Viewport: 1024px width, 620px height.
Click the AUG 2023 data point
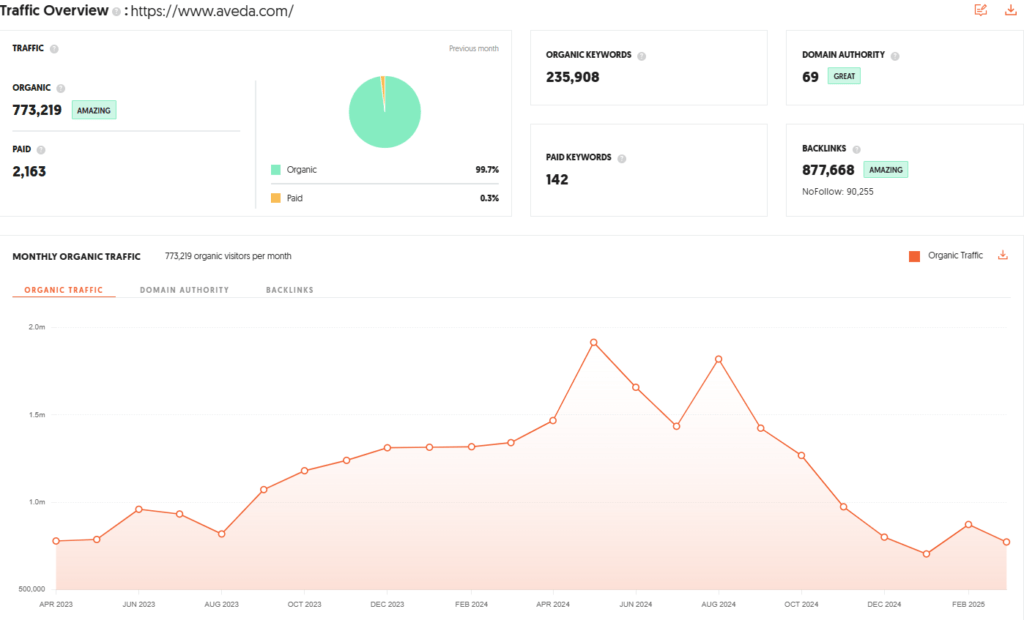pos(222,534)
